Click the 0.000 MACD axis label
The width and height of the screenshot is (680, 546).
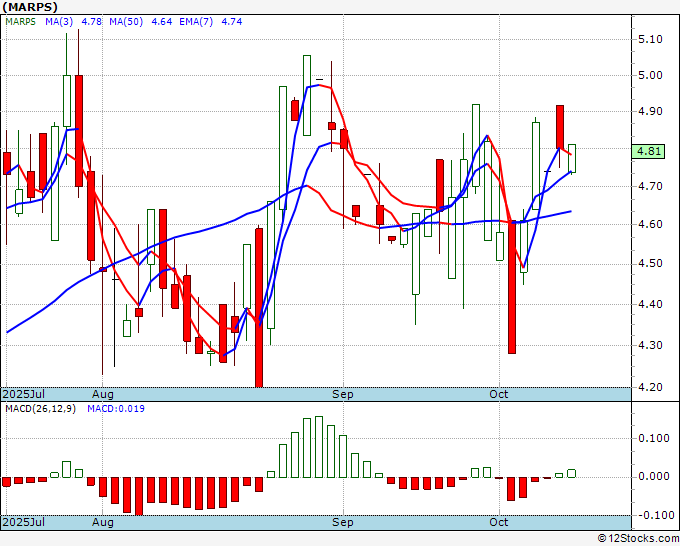654,477
